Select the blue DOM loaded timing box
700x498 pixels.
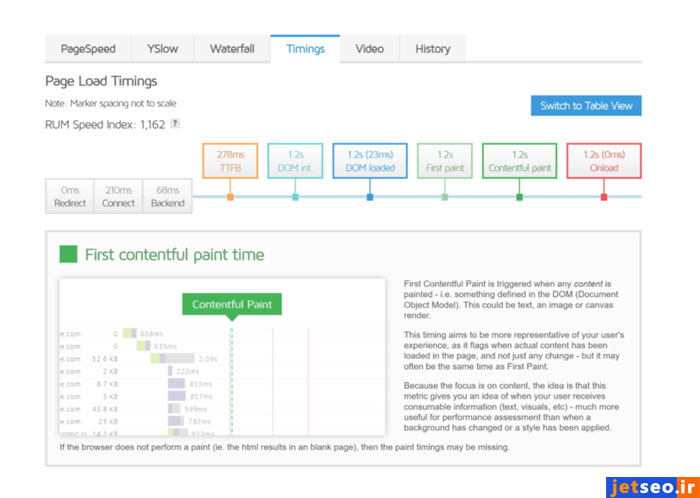(370, 161)
